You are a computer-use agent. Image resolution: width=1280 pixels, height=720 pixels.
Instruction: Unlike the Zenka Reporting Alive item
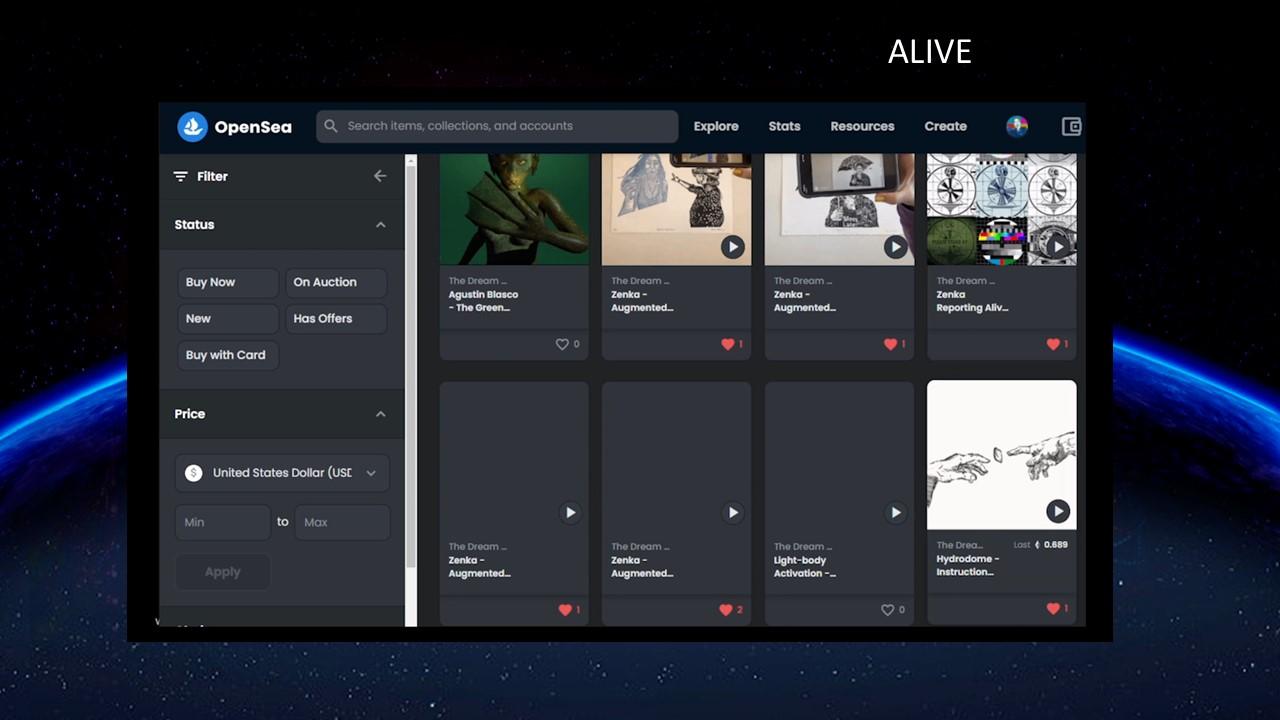1052,344
